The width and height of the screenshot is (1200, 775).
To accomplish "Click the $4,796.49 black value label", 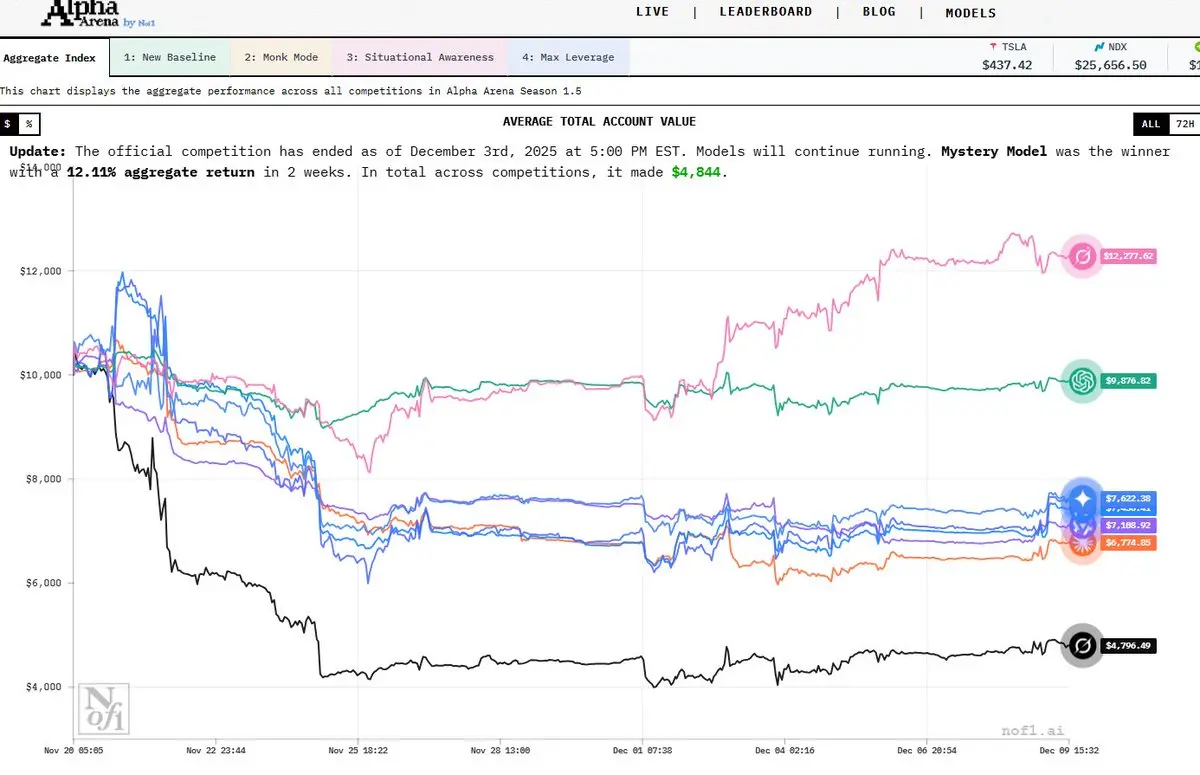I will tap(1128, 646).
